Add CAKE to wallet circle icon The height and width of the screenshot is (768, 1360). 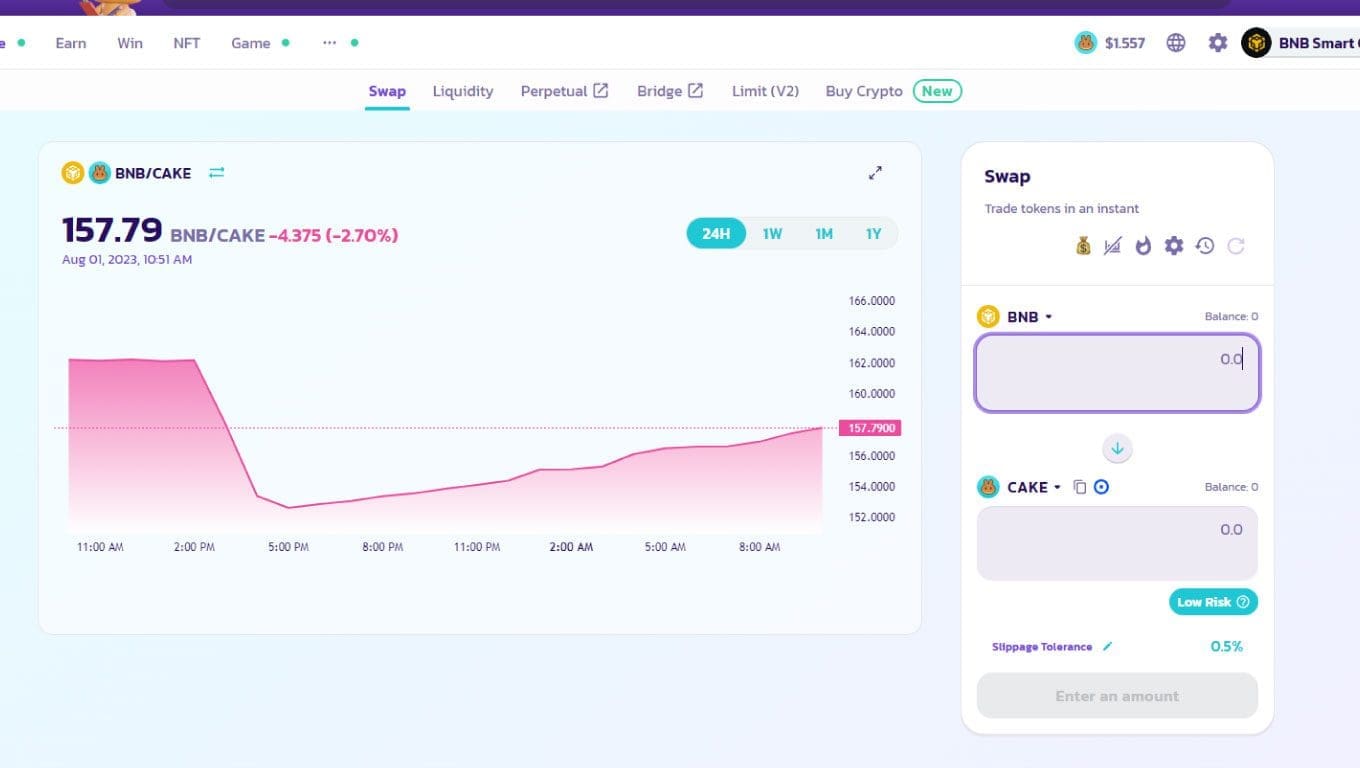click(x=1101, y=487)
